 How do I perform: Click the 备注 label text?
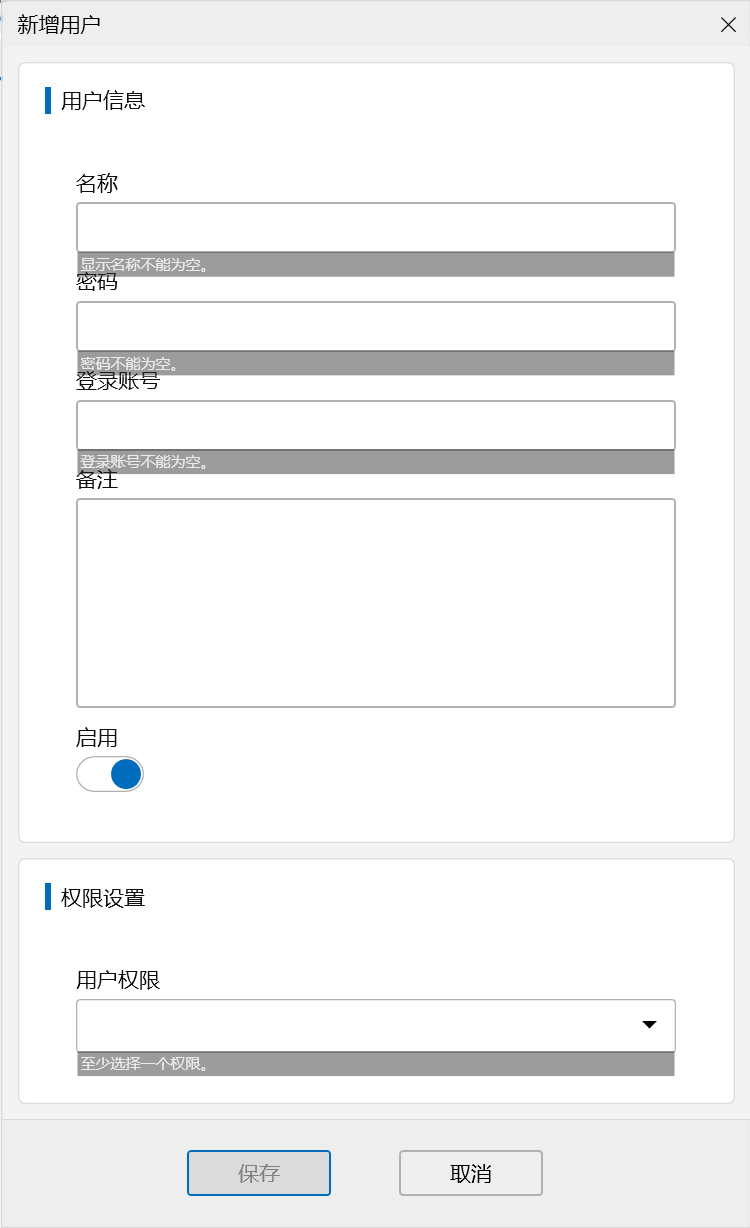97,481
